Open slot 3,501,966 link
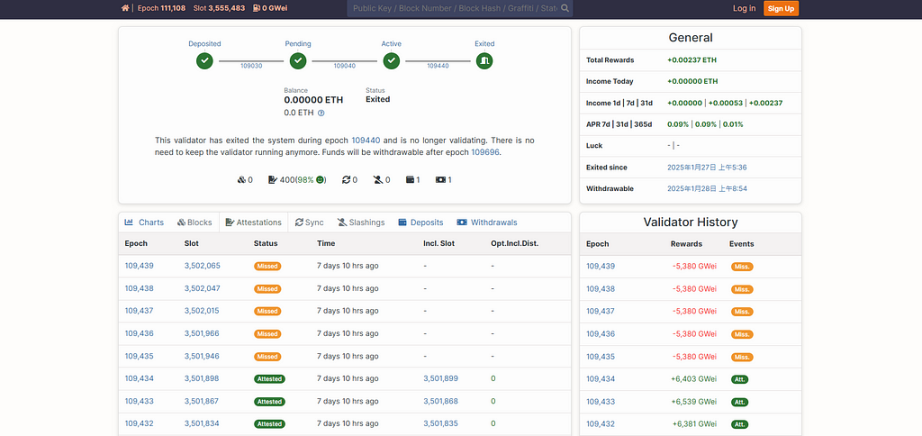 202,334
